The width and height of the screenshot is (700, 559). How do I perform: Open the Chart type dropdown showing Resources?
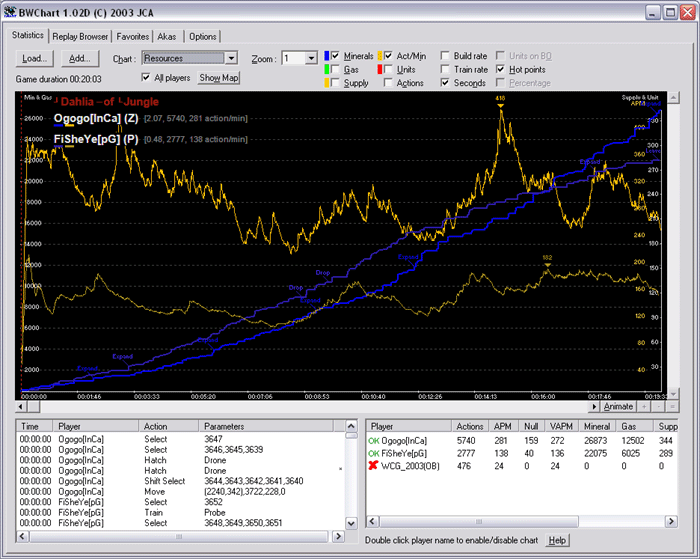(231, 59)
